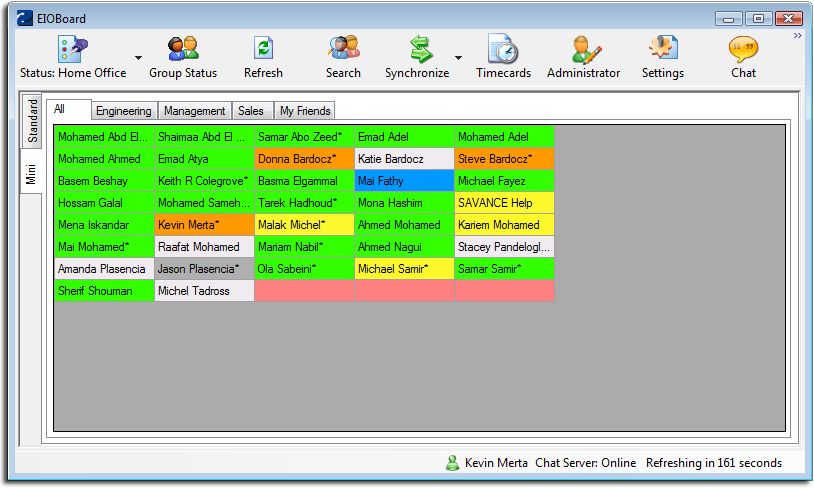Select the Samar Samir cell
Image resolution: width=814 pixels, height=489 pixels.
504,269
